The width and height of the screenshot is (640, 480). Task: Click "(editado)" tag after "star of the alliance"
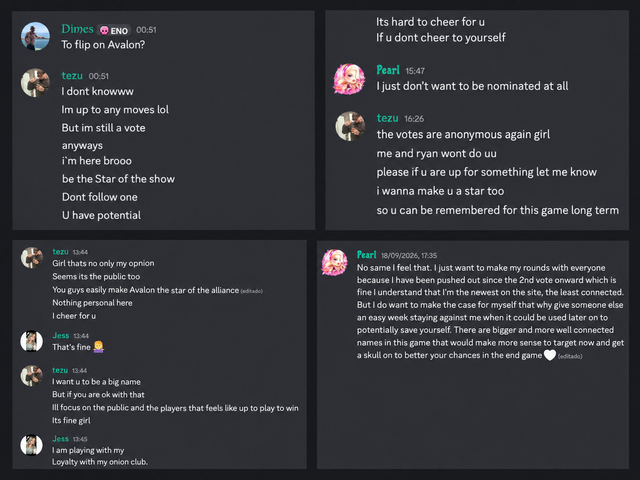(x=251, y=291)
